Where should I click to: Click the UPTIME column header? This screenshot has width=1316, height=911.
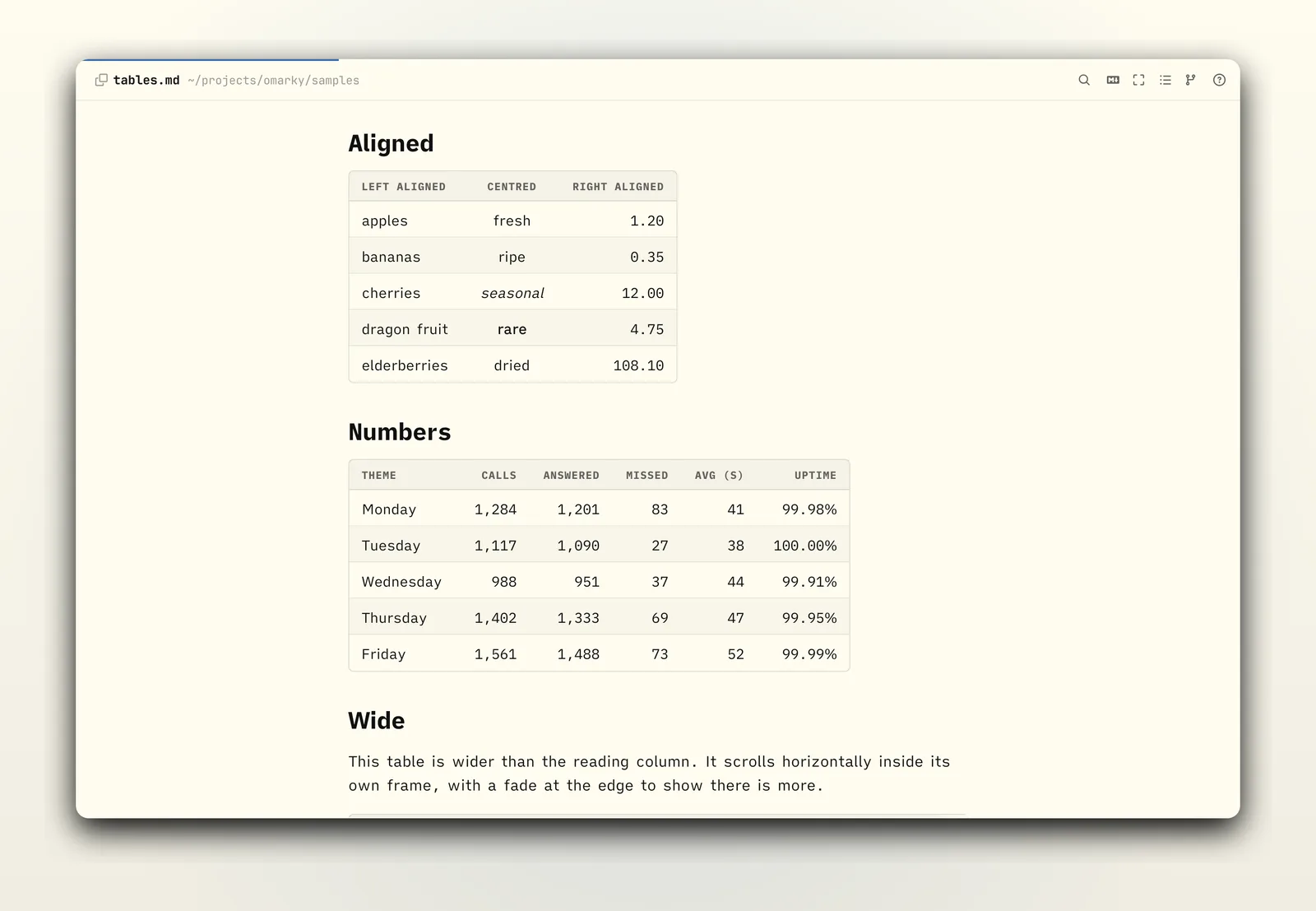pyautogui.click(x=815, y=476)
